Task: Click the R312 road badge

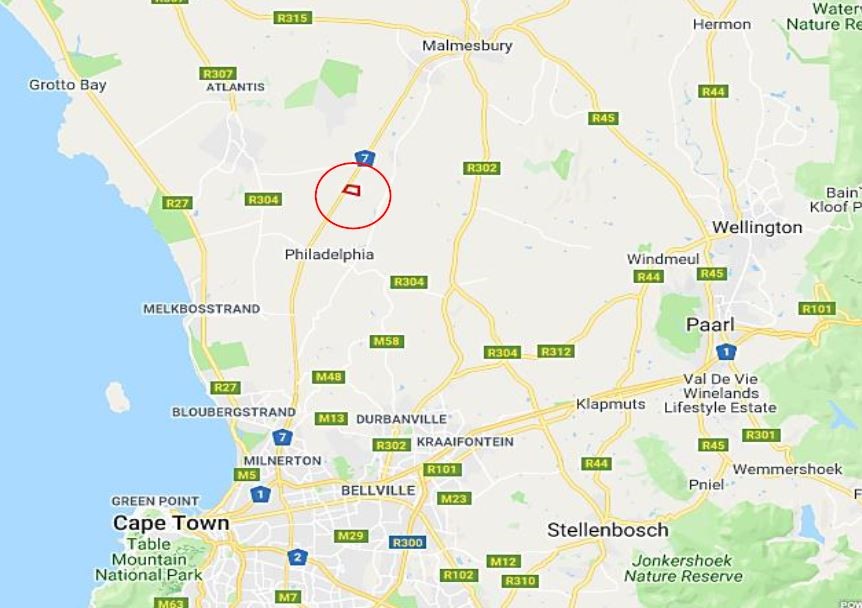Action: [556, 351]
